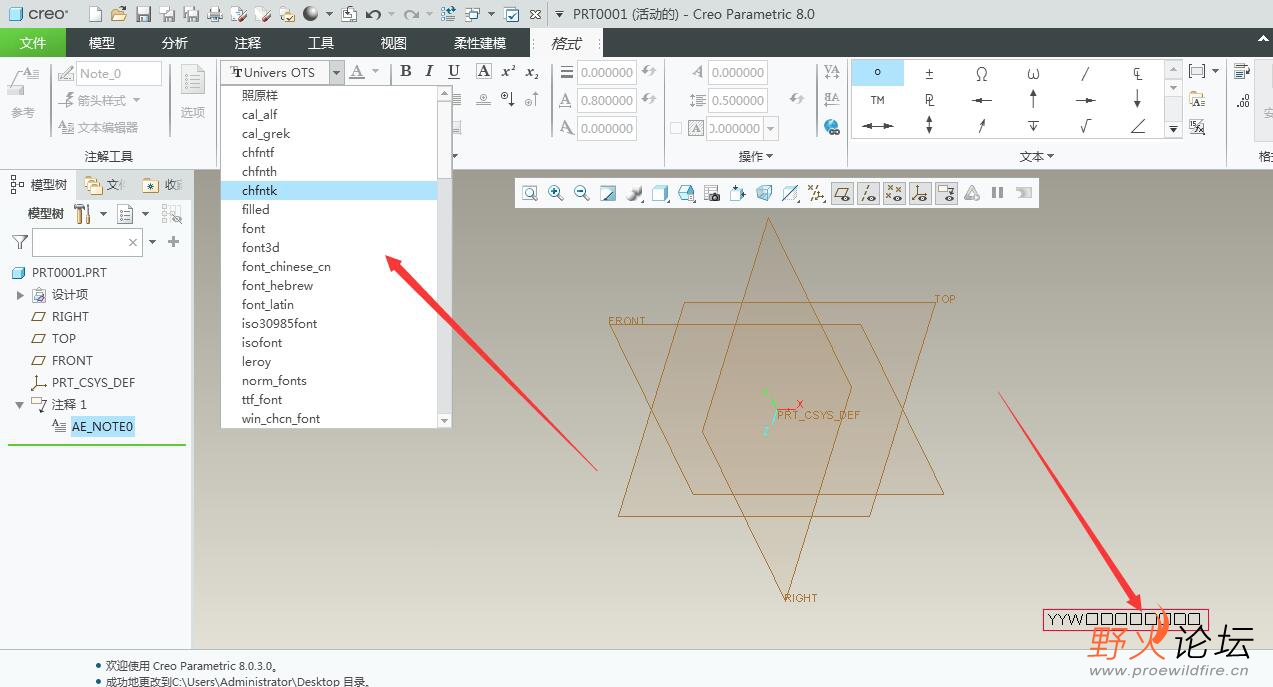Expand the 操作 group dropdown

[755, 157]
